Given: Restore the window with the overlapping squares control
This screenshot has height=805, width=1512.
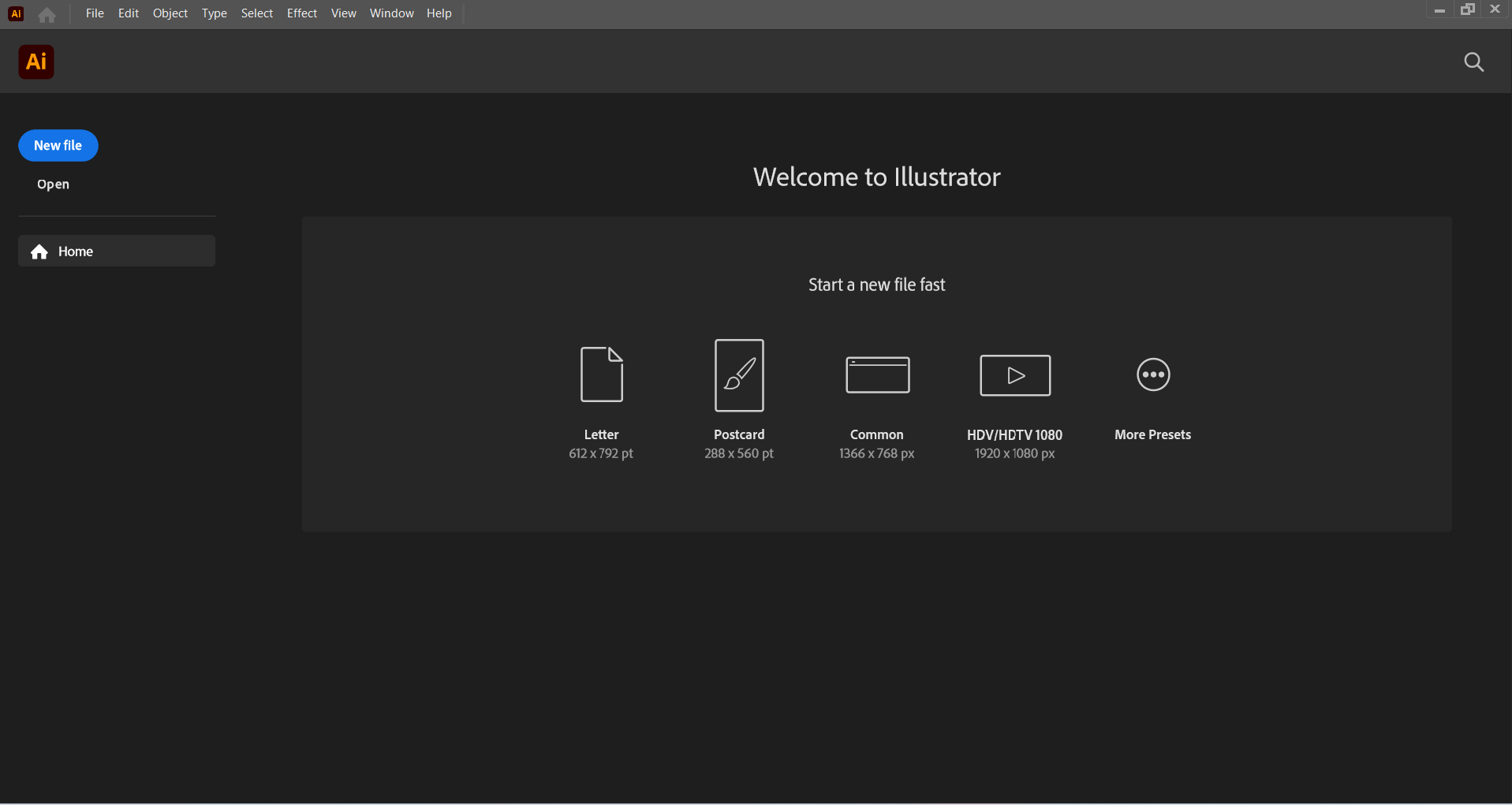Looking at the screenshot, I should [1467, 9].
